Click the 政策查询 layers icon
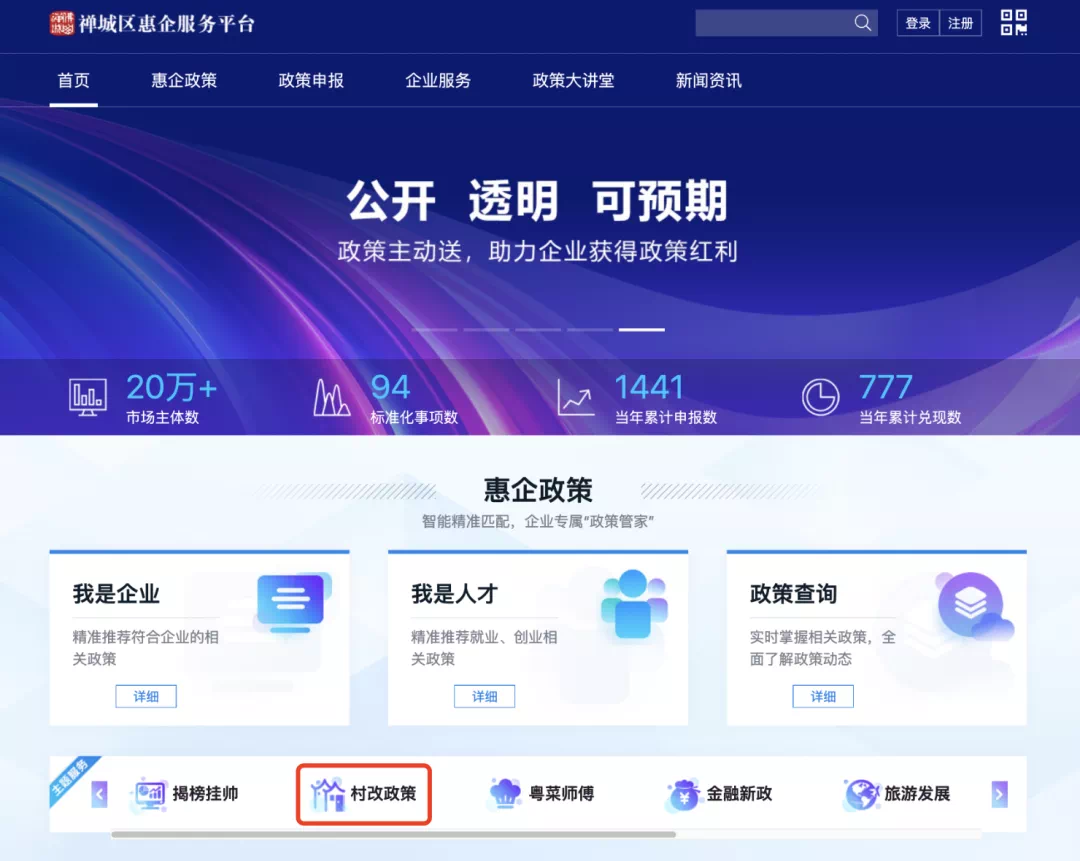The width and height of the screenshot is (1080, 861). [x=975, y=605]
